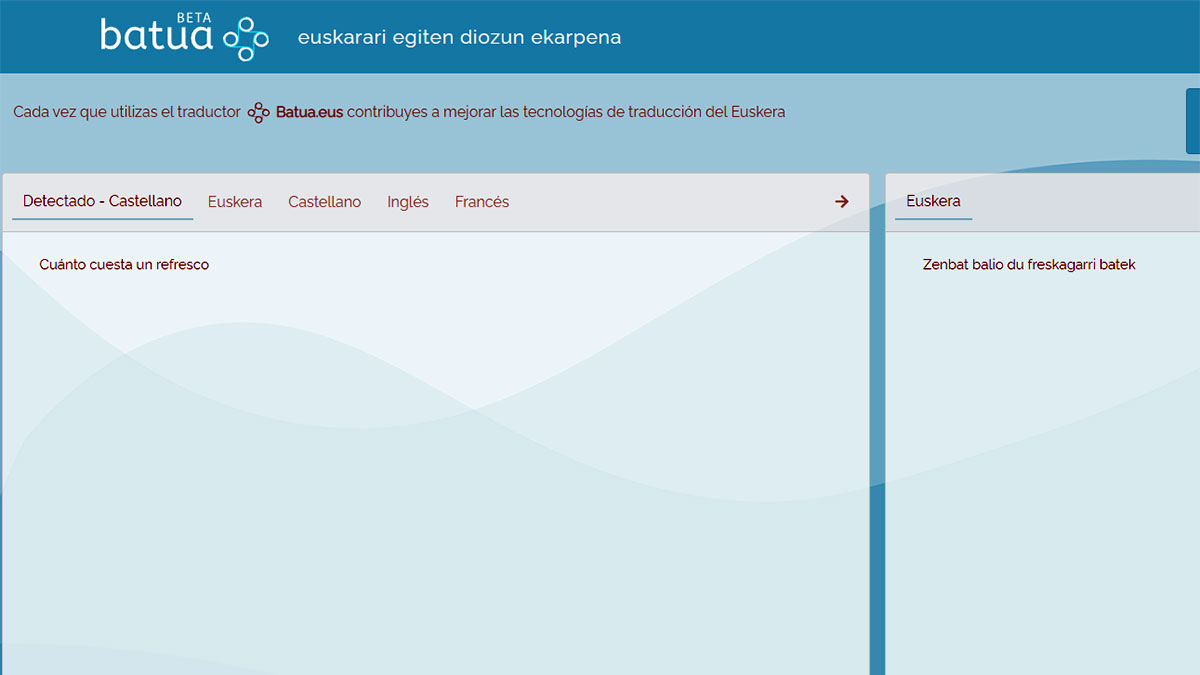Click the small Batua icon in the banner

[x=258, y=113]
